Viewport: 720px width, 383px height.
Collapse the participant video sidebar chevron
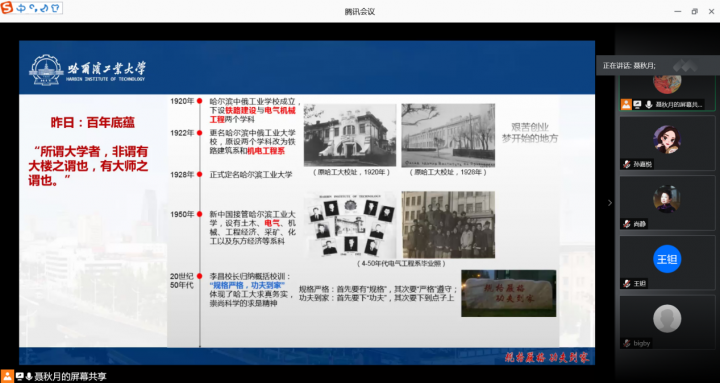point(610,203)
